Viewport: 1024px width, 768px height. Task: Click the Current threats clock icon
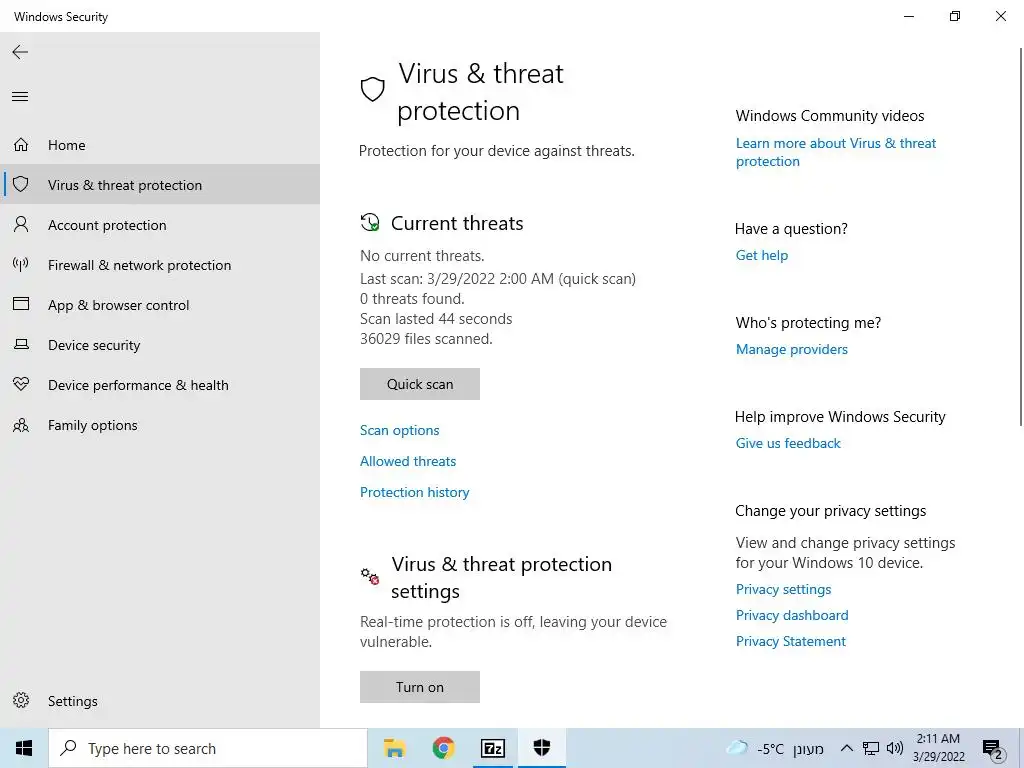click(x=370, y=222)
